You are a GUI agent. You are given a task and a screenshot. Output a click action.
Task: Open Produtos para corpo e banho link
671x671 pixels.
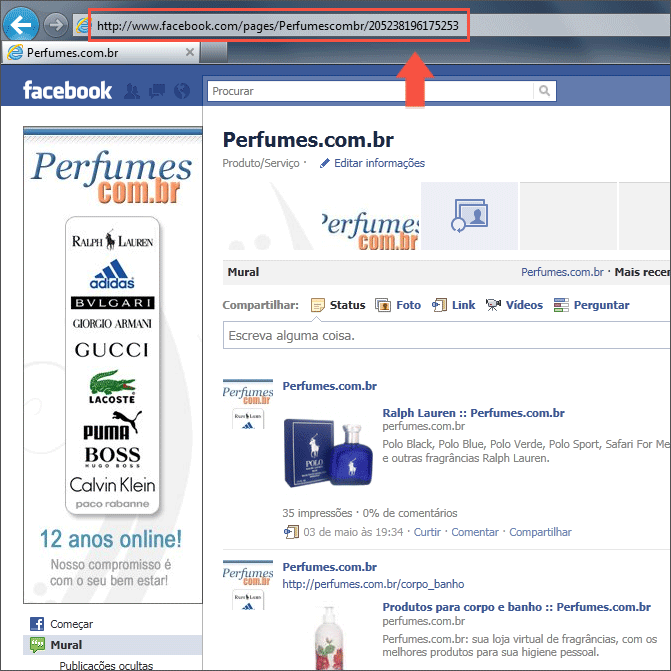[x=516, y=607]
